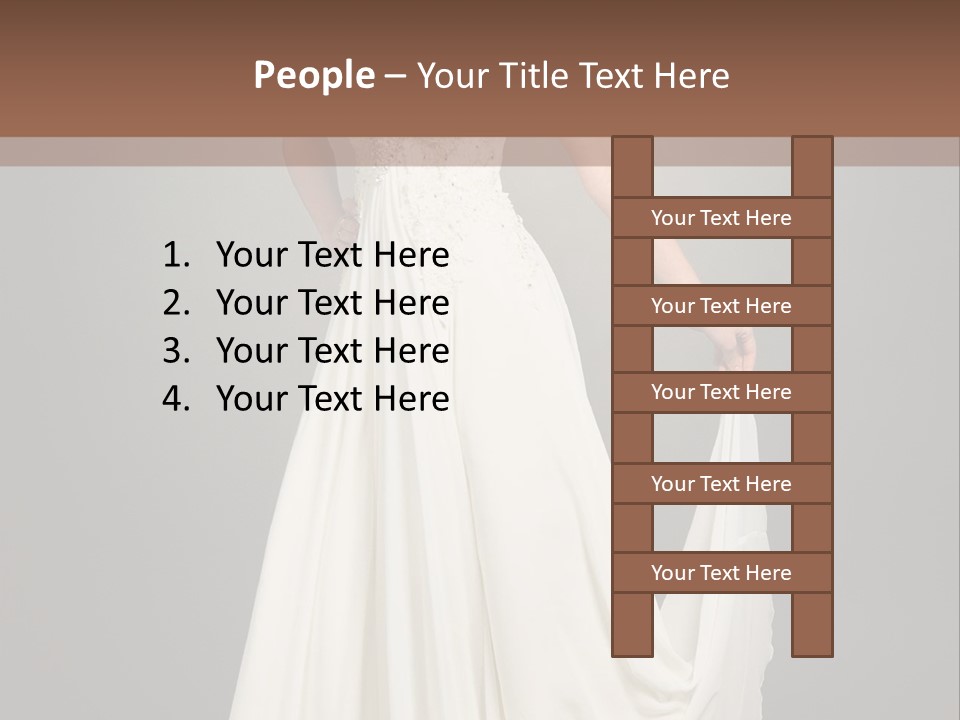
Task: Select list item 4 Your Text Here
Action: click(333, 399)
